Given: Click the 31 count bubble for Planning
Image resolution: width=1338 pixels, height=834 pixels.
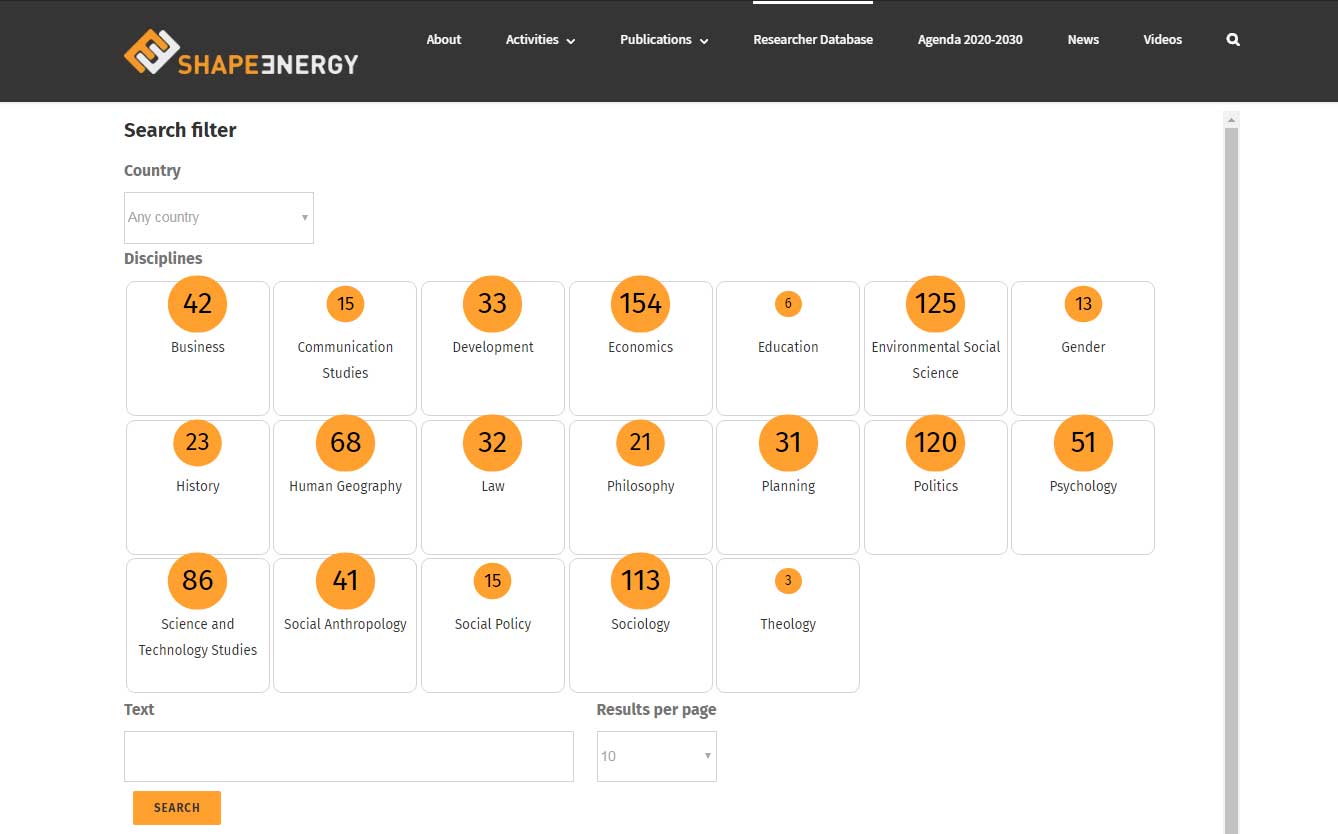Looking at the screenshot, I should (x=788, y=443).
